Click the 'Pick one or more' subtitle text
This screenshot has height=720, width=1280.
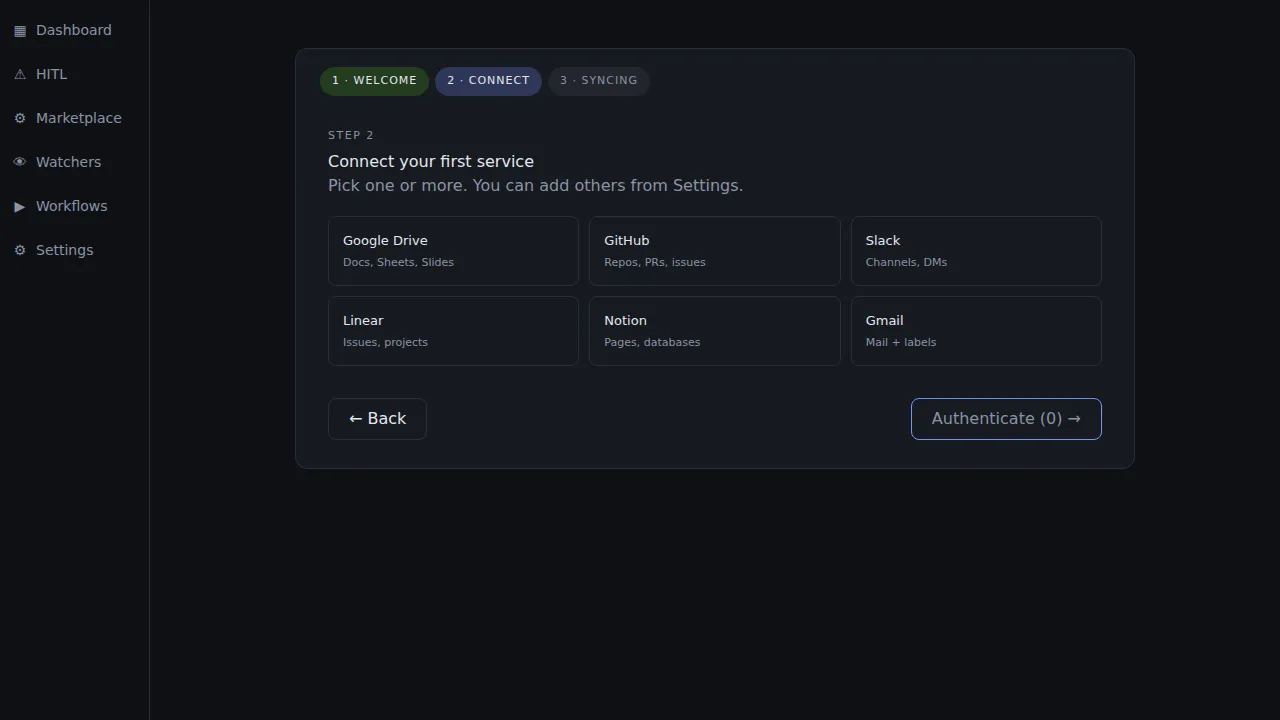(x=535, y=186)
